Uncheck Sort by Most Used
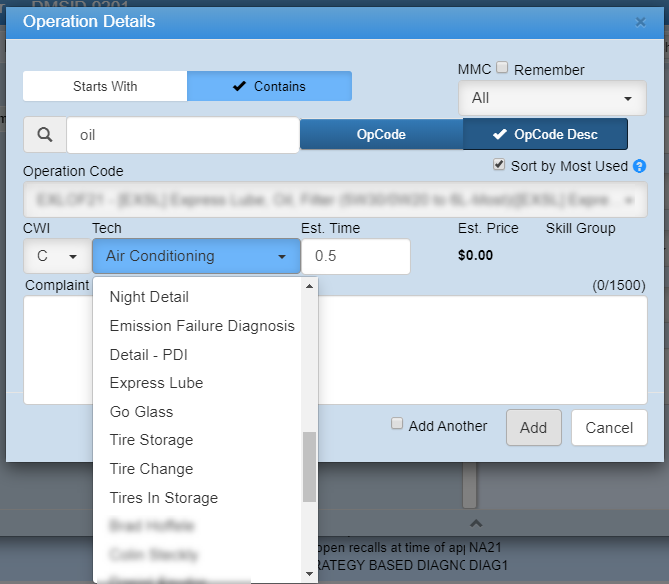The image size is (669, 584). pos(500,165)
